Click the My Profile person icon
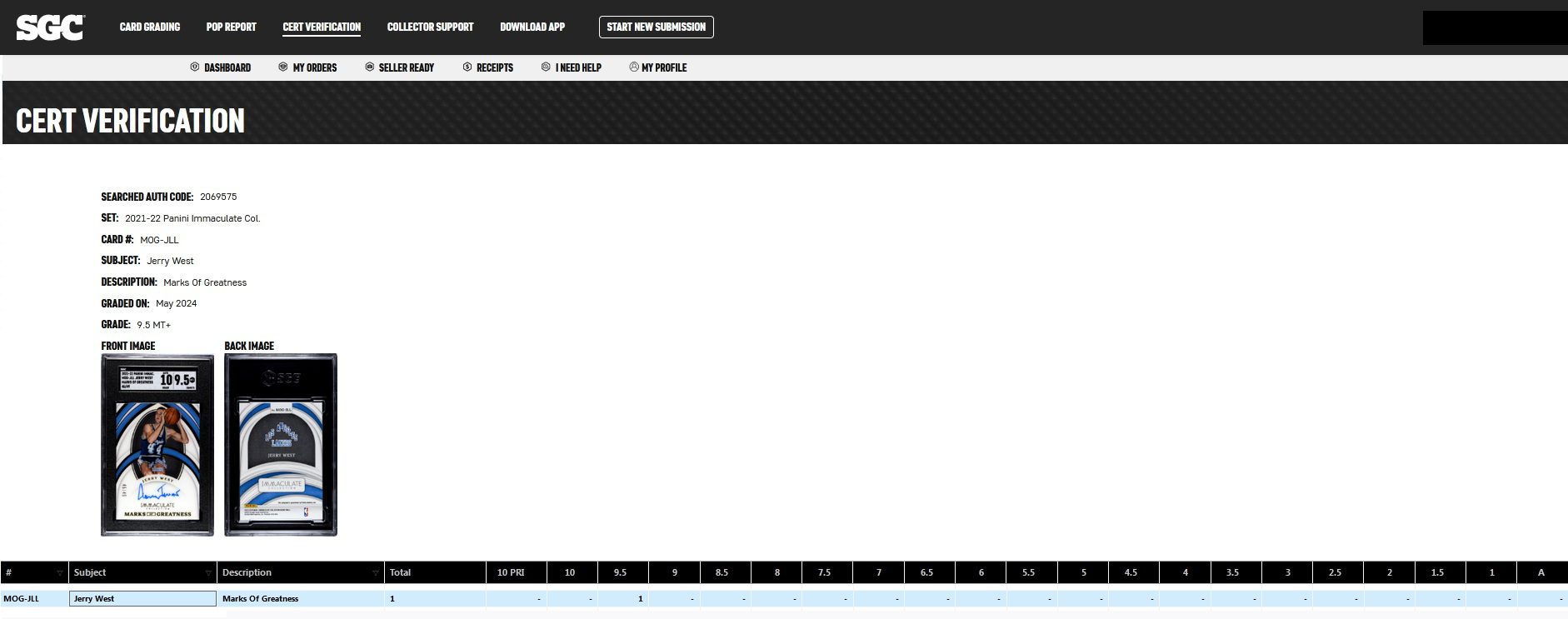1568x619 pixels. click(x=634, y=67)
